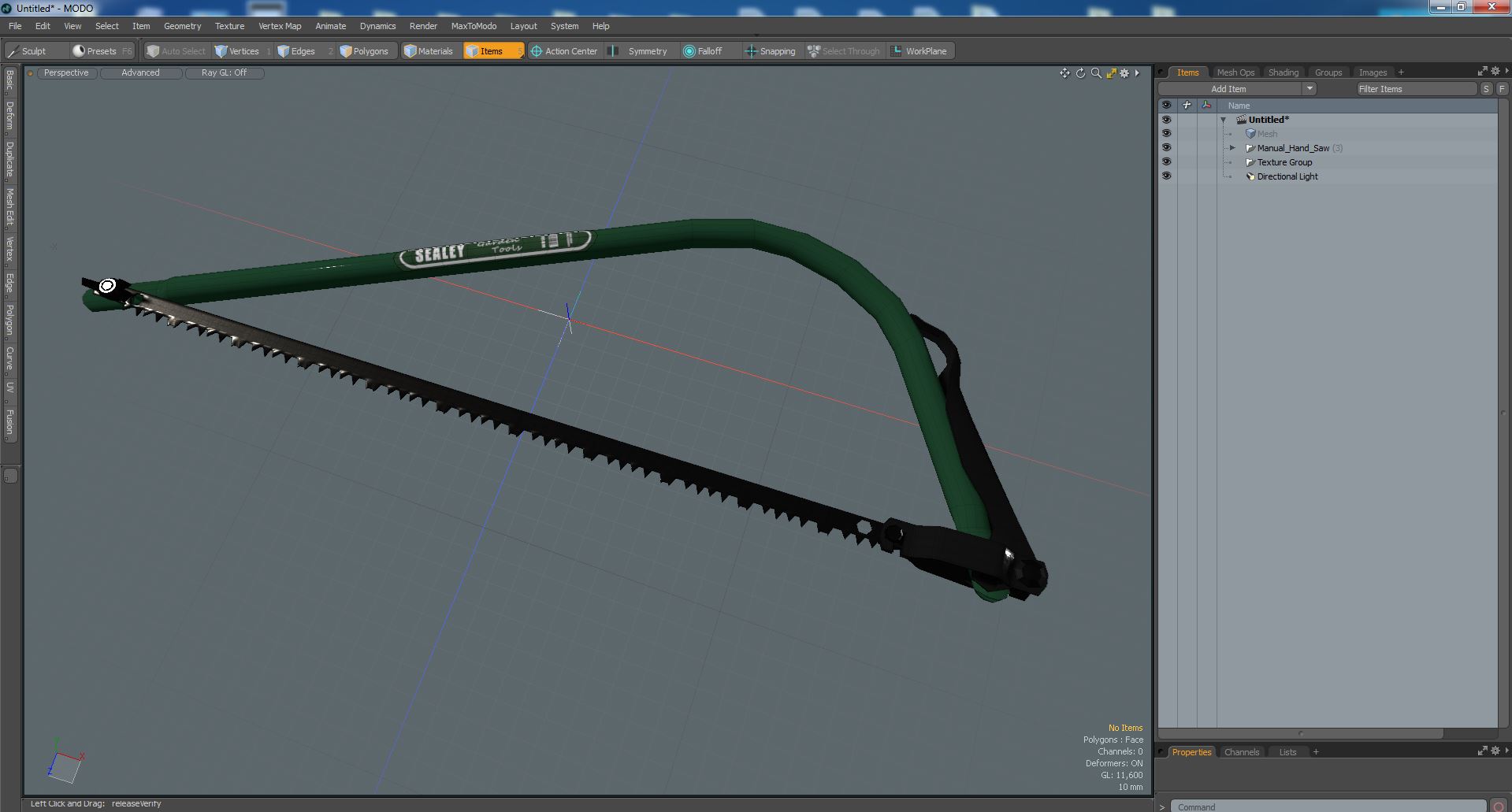Click the F filter button
This screenshot has width=1512, height=812.
click(x=1502, y=89)
